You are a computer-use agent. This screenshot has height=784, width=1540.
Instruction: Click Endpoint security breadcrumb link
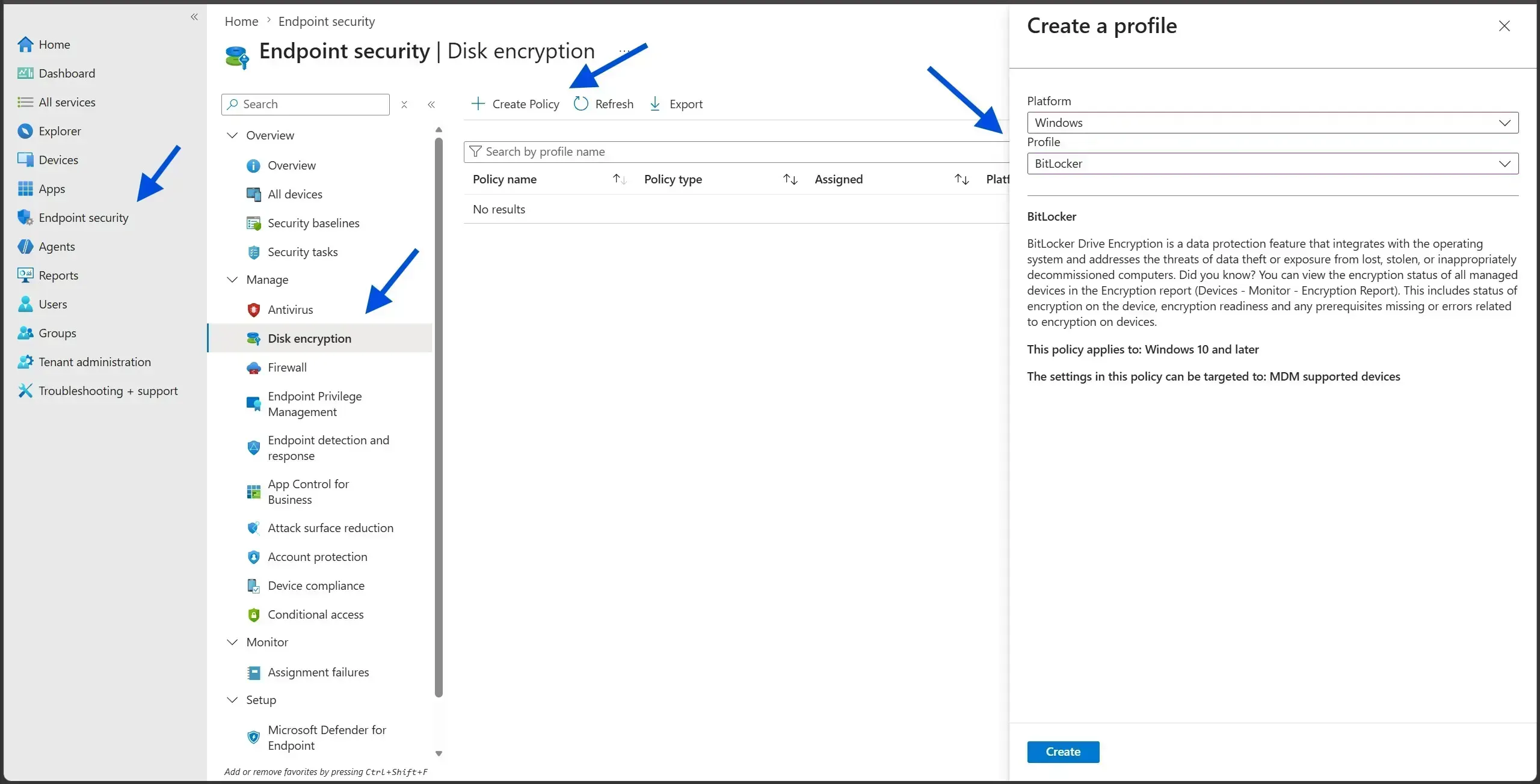click(327, 22)
